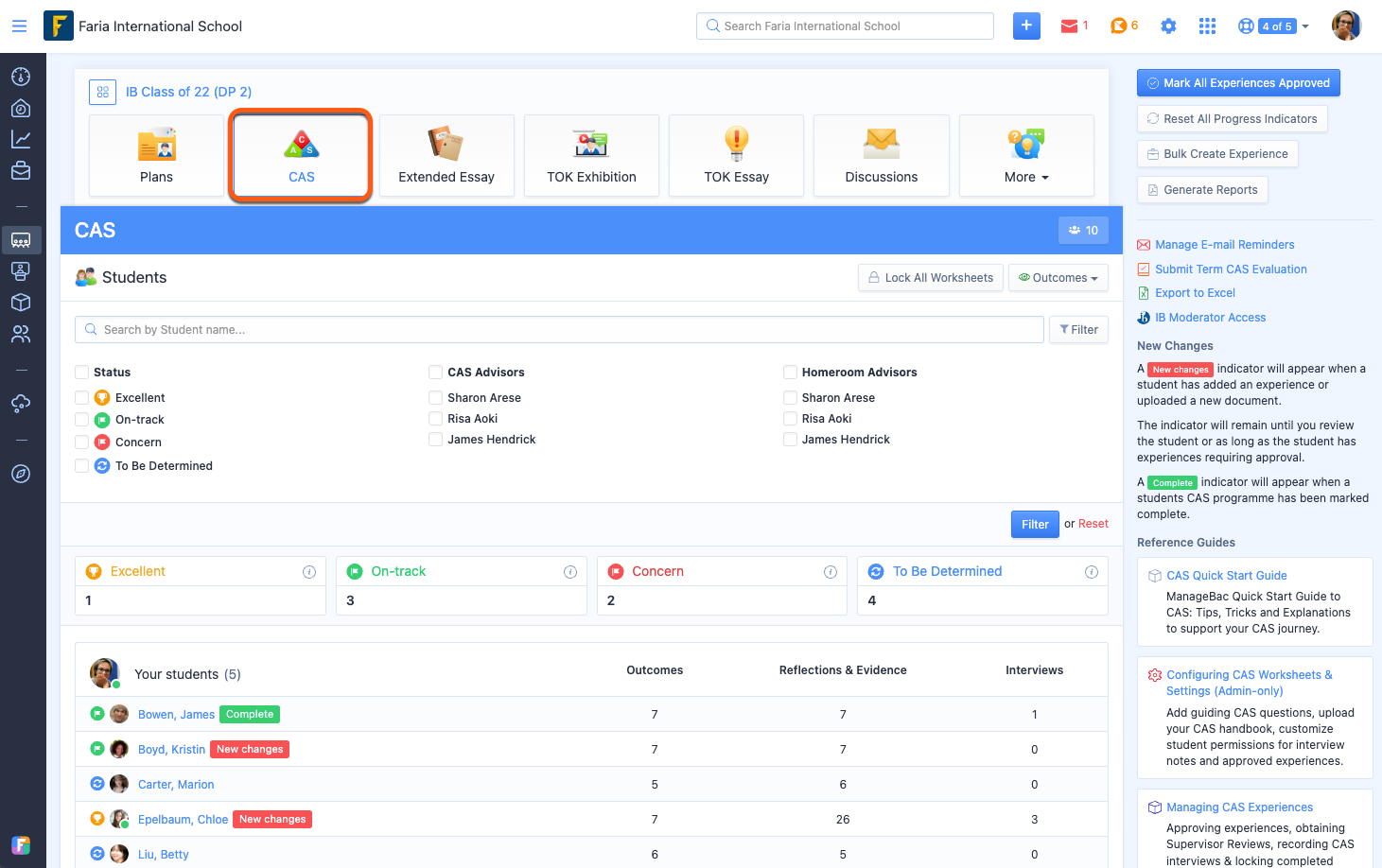Image resolution: width=1382 pixels, height=868 pixels.
Task: Open the TOK Essay tab
Action: pyautogui.click(x=736, y=156)
